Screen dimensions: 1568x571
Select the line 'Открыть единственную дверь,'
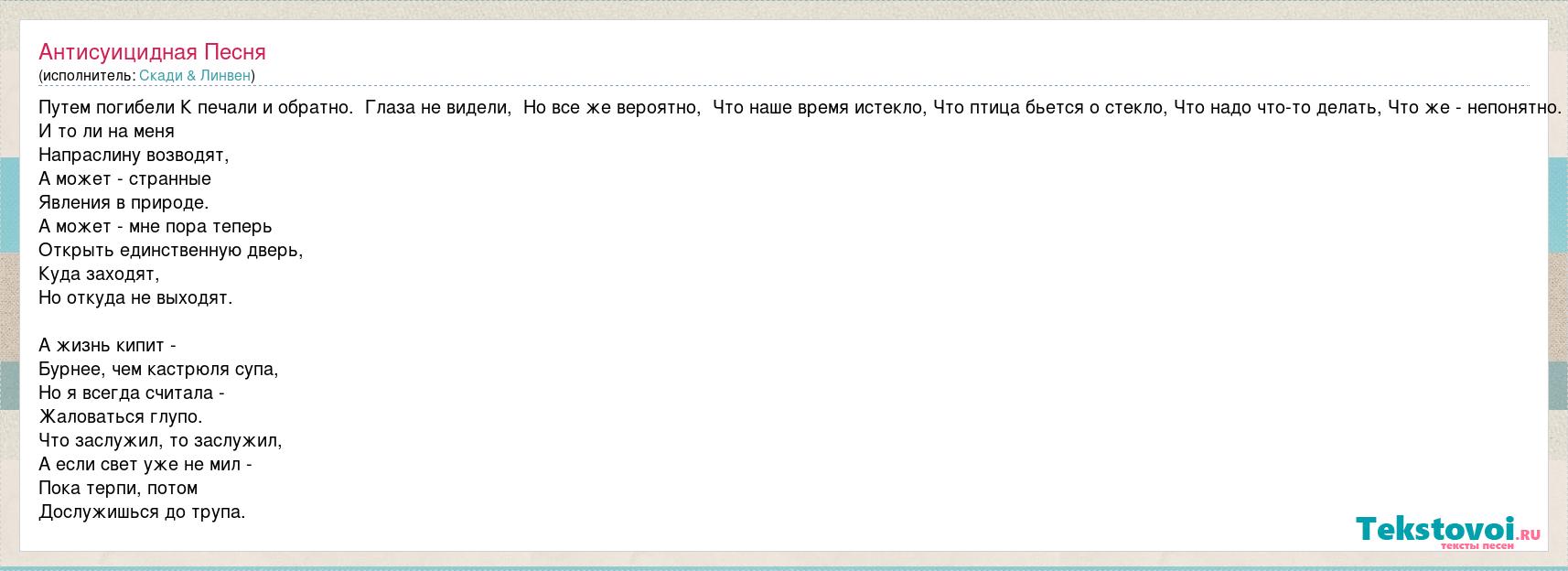[x=171, y=250]
